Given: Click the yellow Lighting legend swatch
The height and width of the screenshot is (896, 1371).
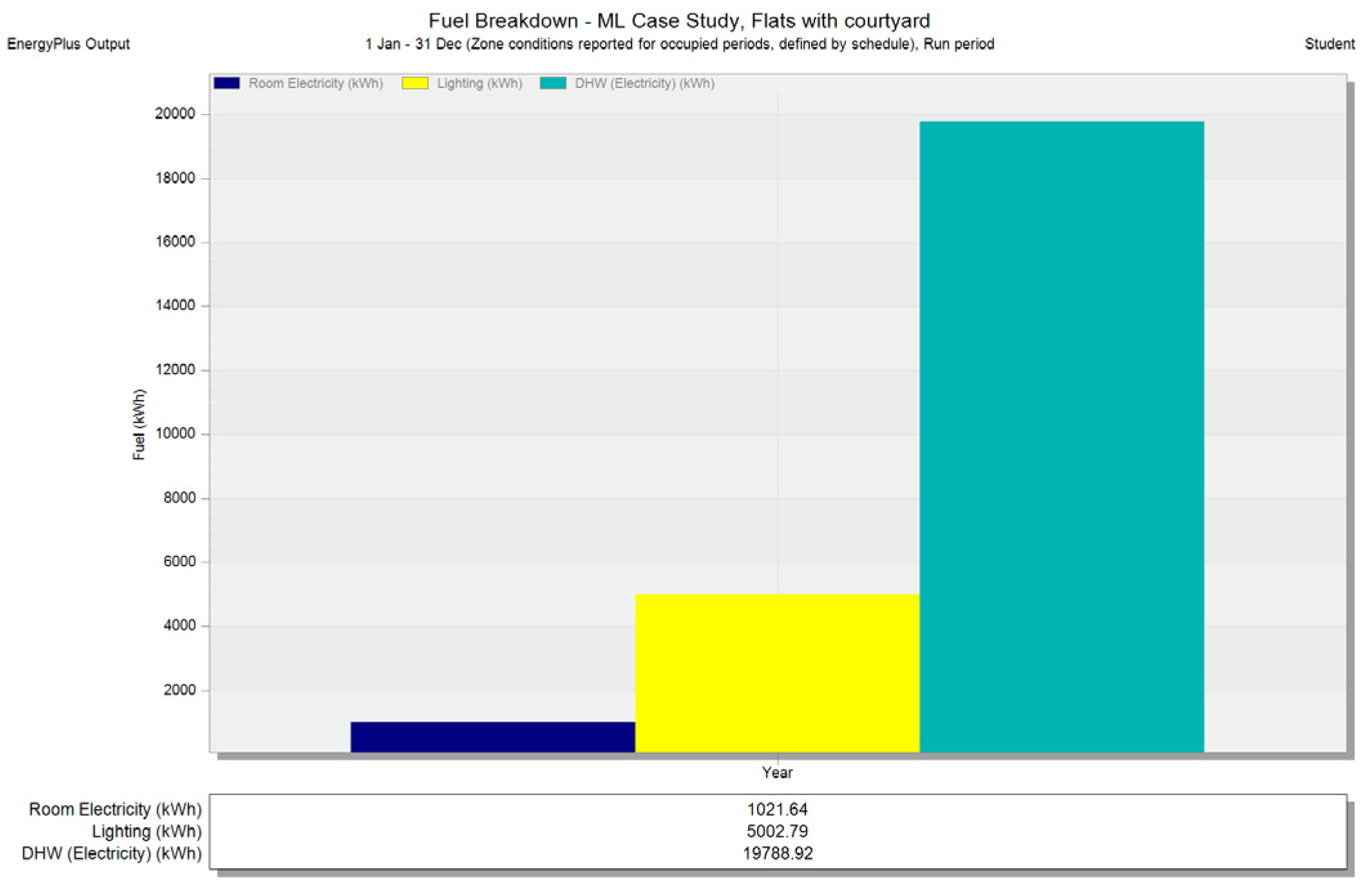Looking at the screenshot, I should tap(414, 83).
